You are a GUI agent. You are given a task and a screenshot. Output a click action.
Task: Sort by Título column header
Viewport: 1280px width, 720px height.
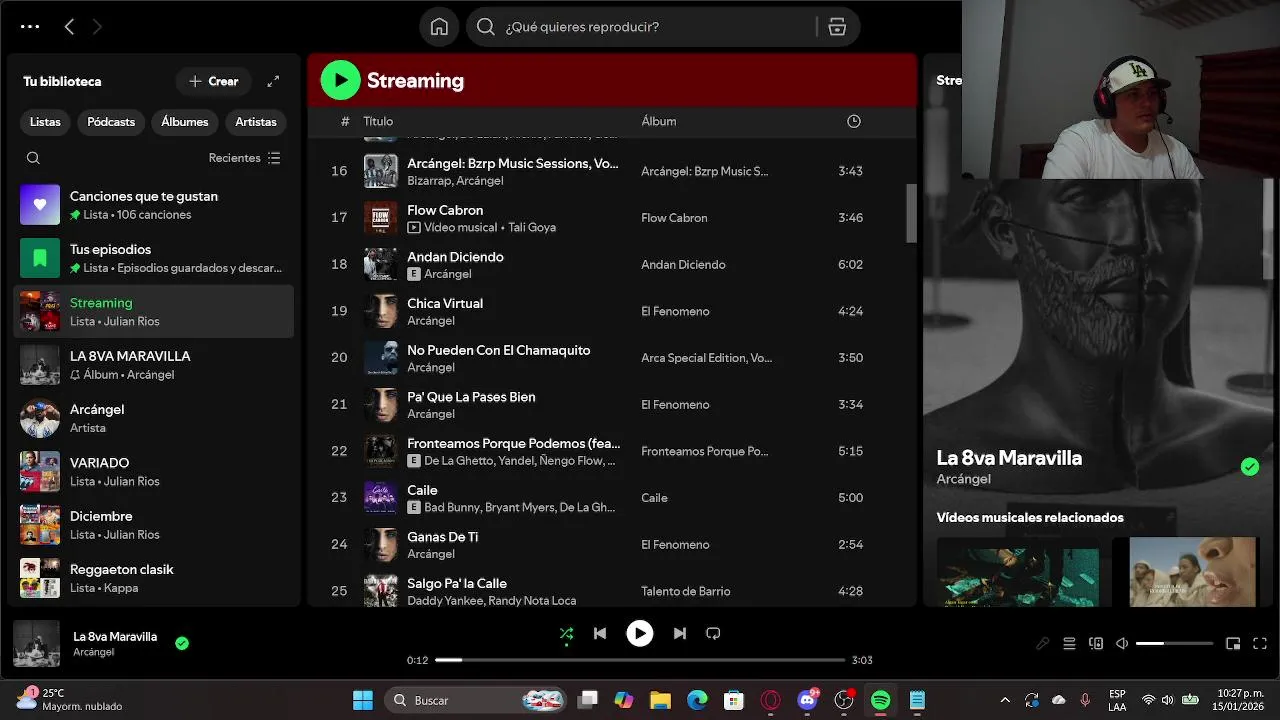click(x=378, y=121)
